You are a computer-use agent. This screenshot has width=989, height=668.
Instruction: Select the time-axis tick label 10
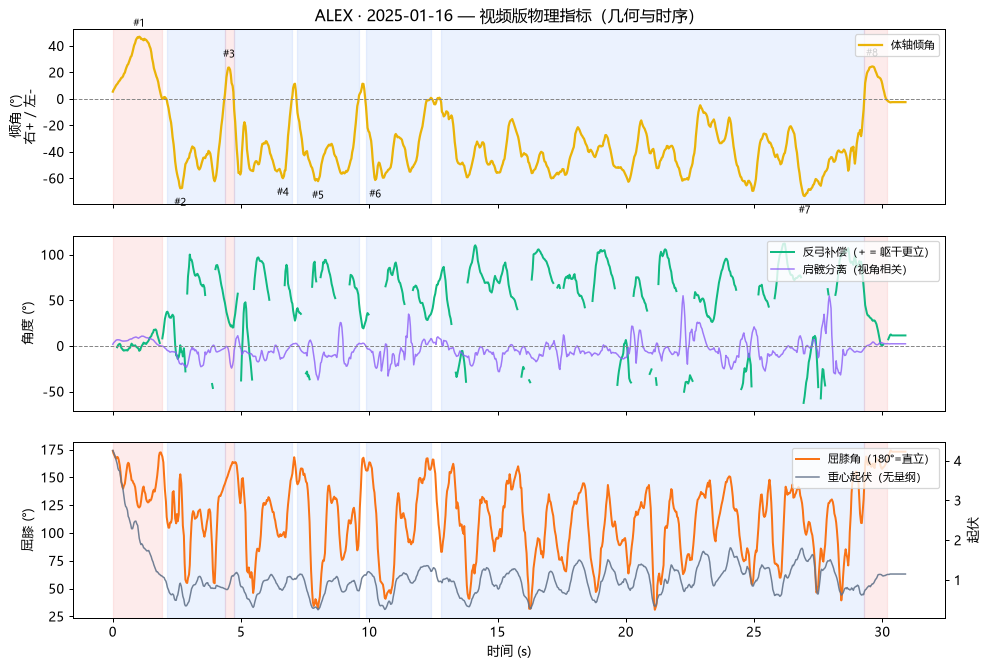coord(370,632)
